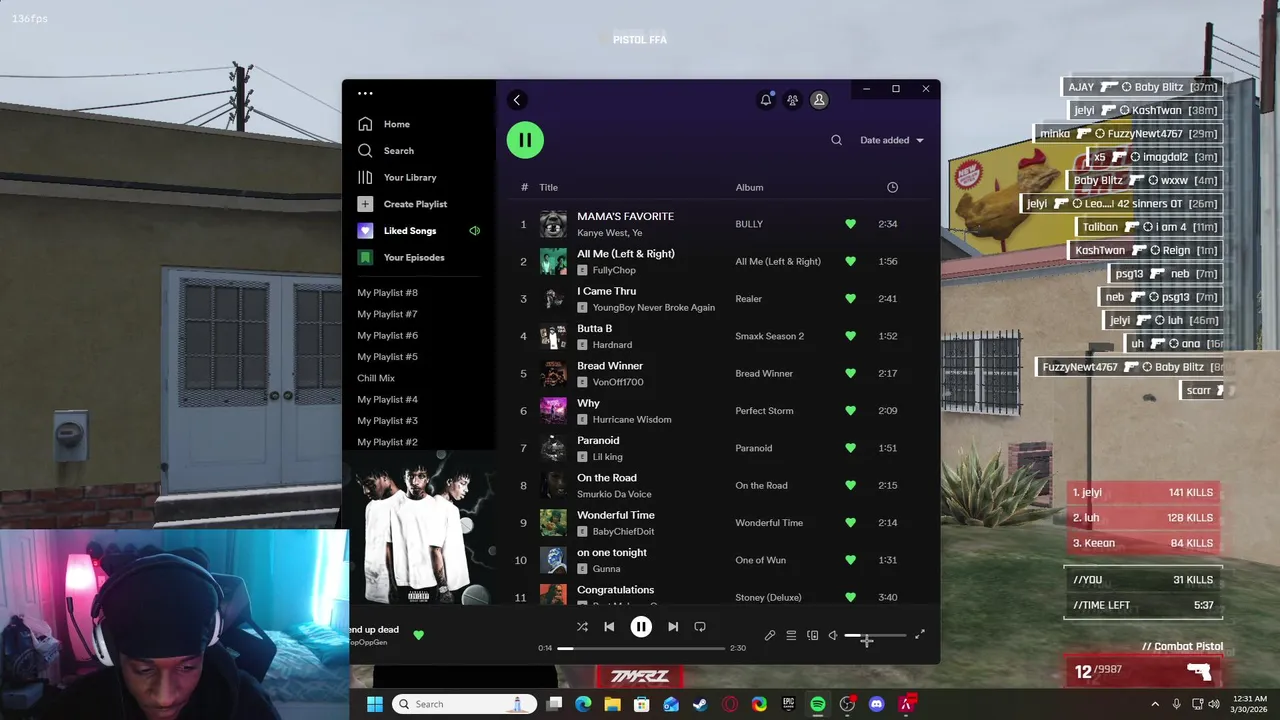Select the Why song title
Viewport: 1280px width, 720px height.
(x=588, y=403)
